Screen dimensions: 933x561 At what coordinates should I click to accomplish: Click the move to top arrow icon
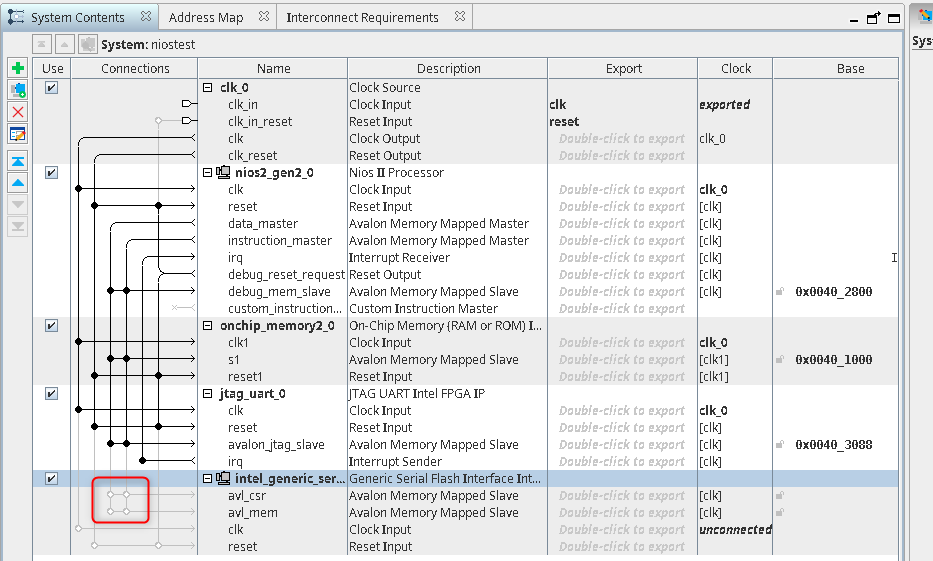coord(17,162)
